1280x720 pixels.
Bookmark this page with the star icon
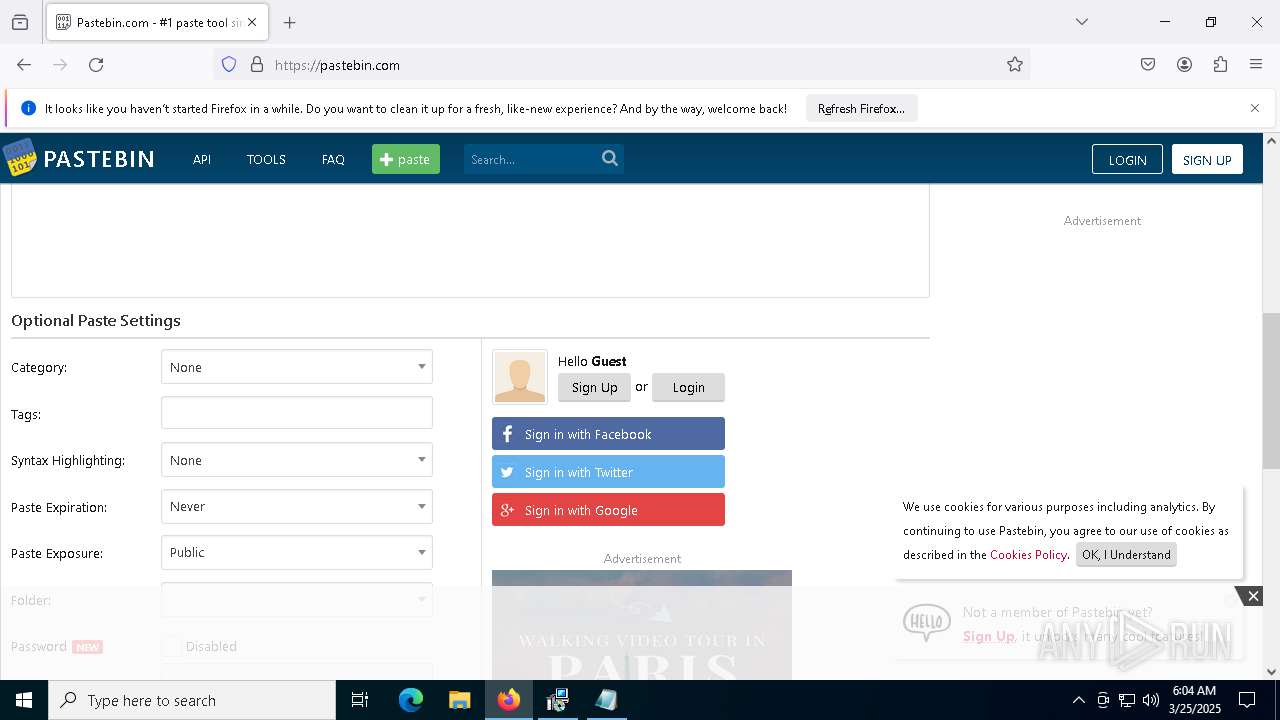[1015, 65]
